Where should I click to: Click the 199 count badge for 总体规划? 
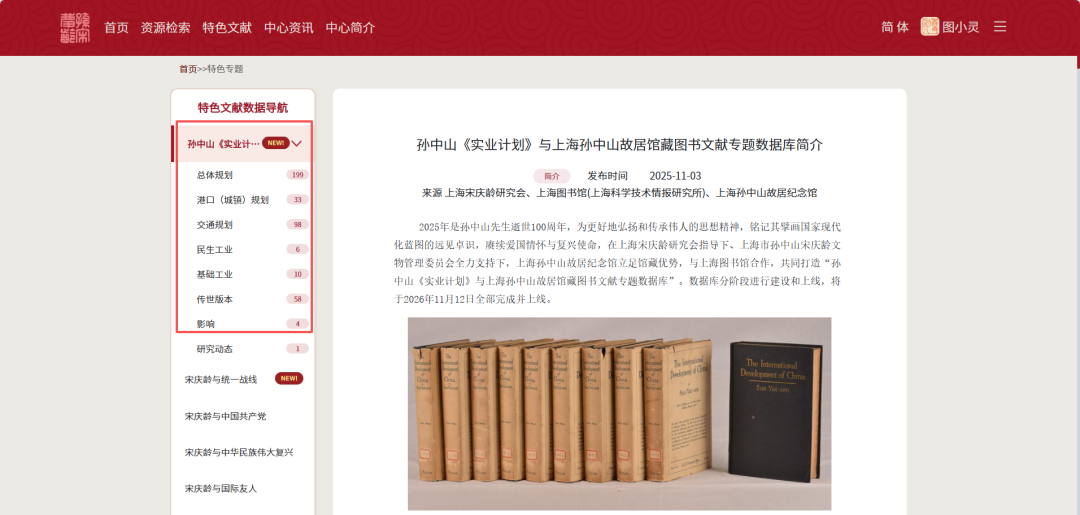click(x=298, y=175)
